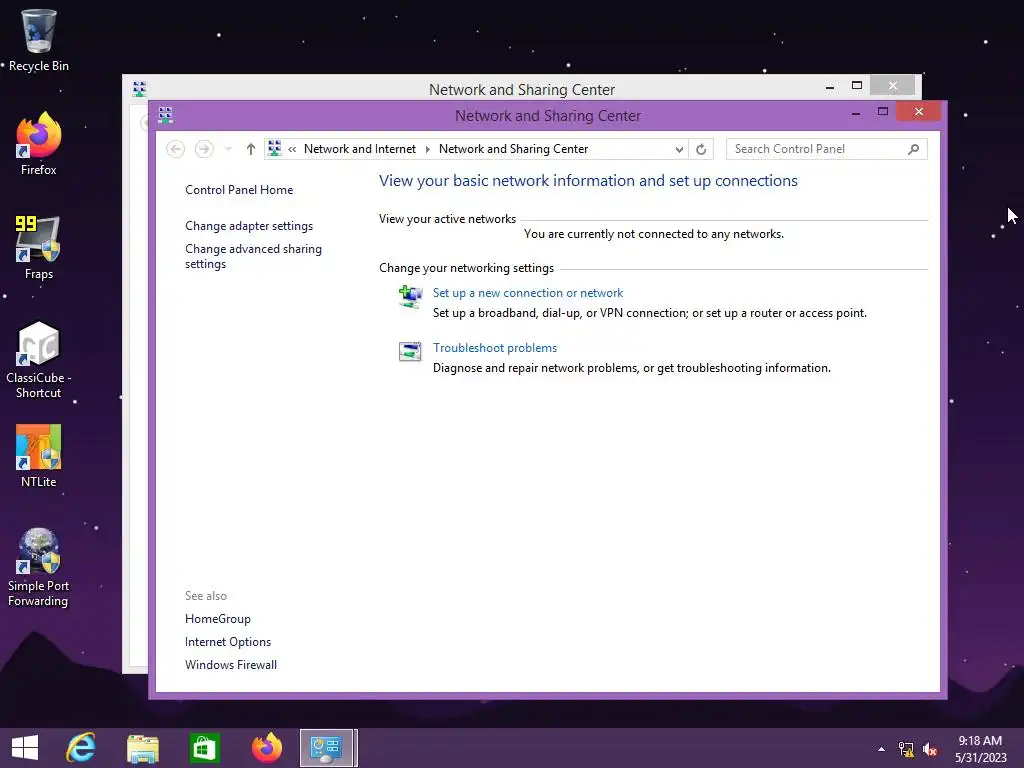Select the NTLite desktop shortcut

(39, 456)
